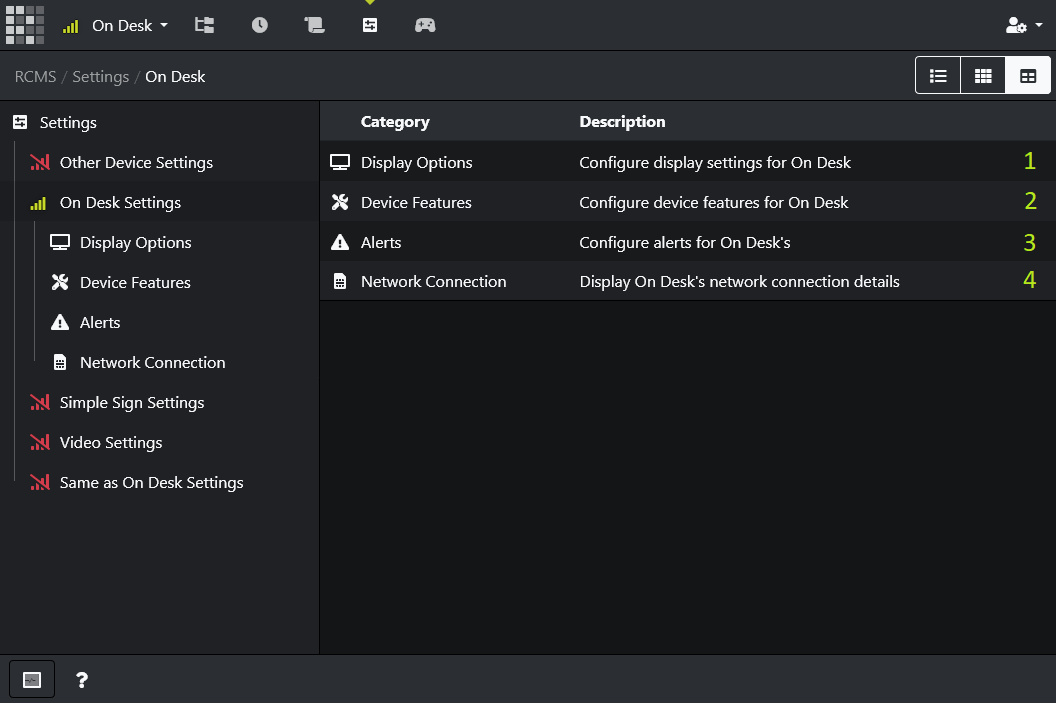Open Device Features in the Category column
Viewport: 1056px width, 703px height.
[416, 203]
